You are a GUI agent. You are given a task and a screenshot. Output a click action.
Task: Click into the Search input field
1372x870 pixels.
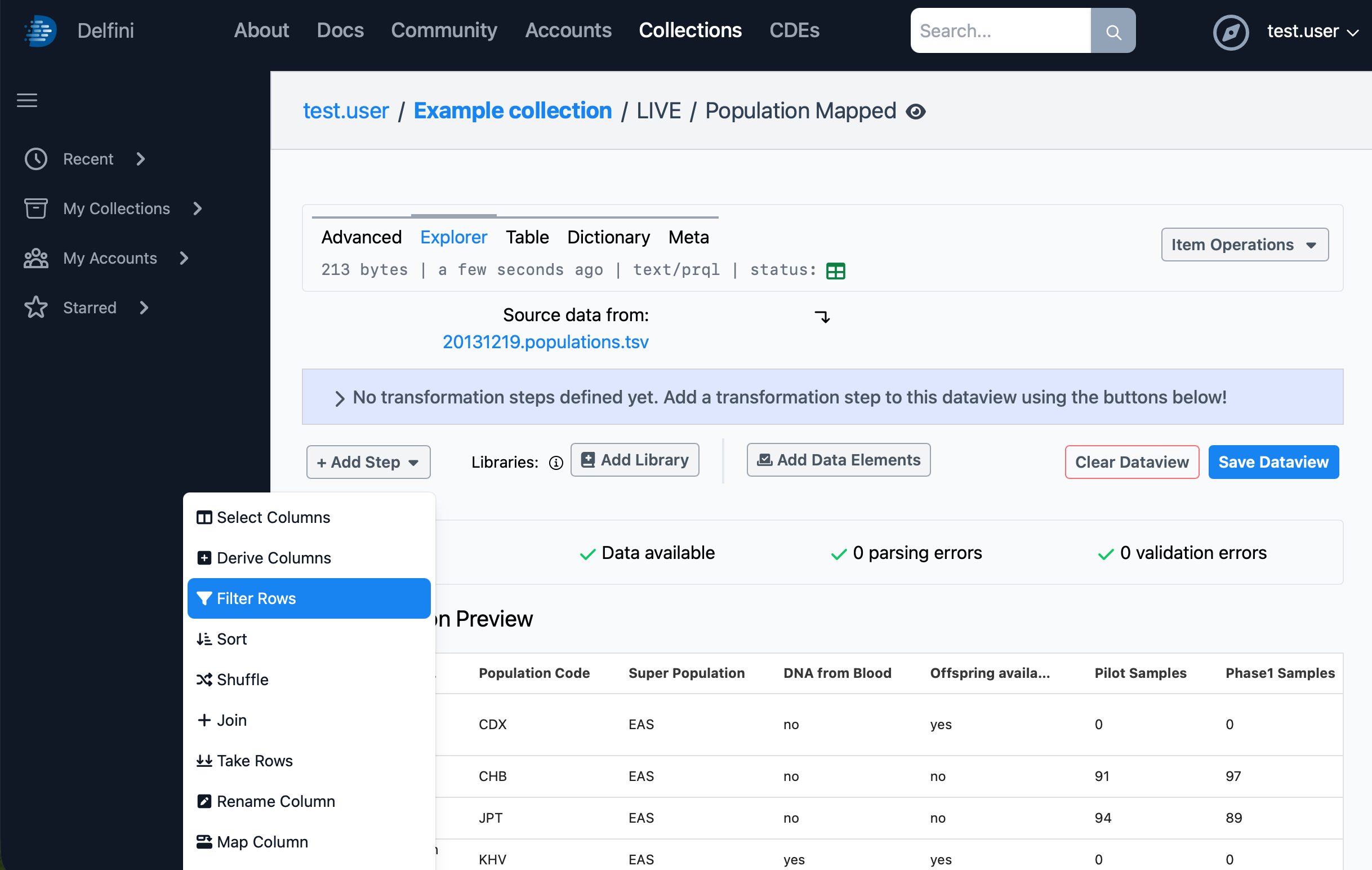pyautogui.click(x=1000, y=31)
